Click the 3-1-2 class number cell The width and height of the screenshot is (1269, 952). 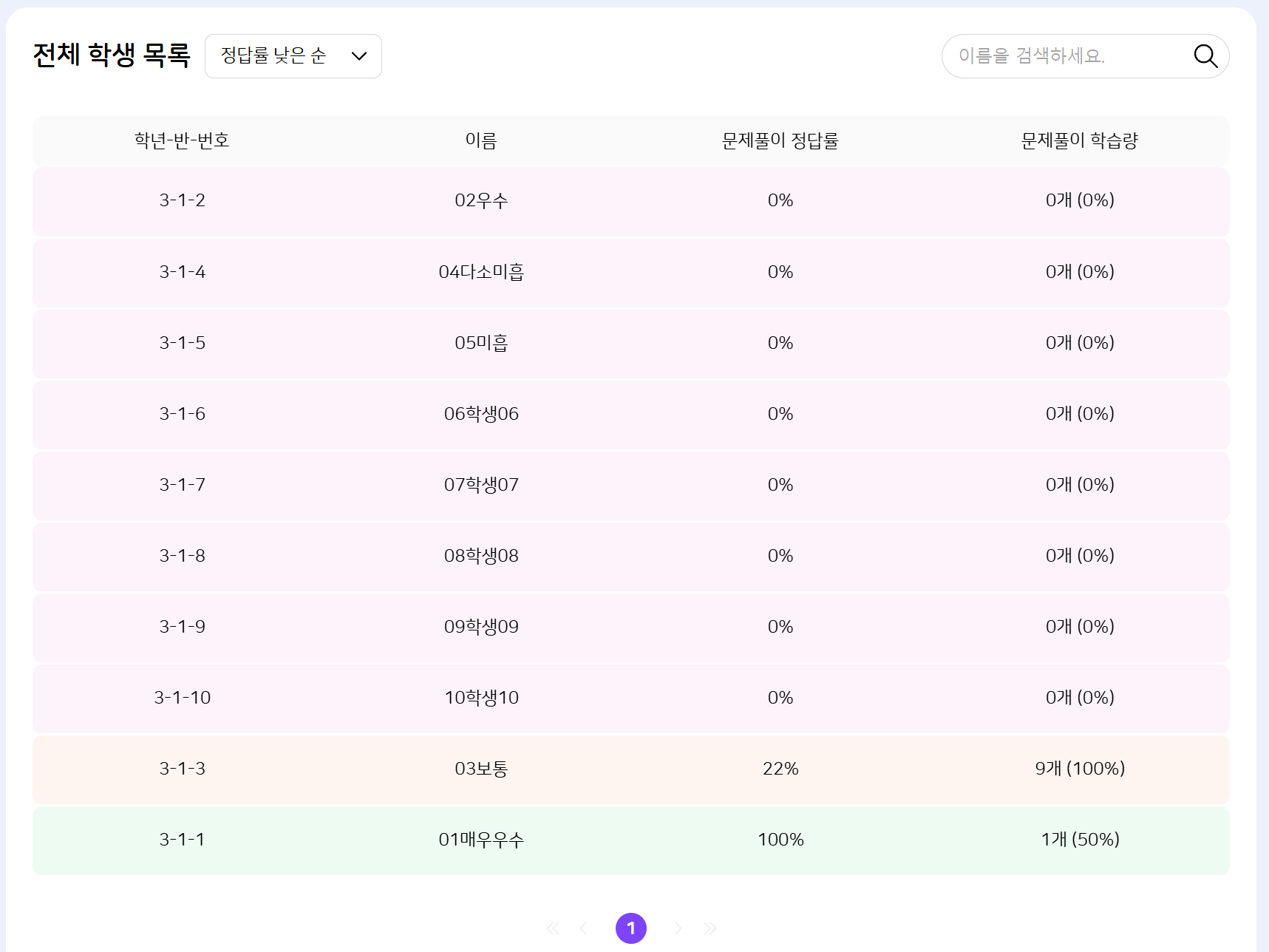pyautogui.click(x=182, y=200)
